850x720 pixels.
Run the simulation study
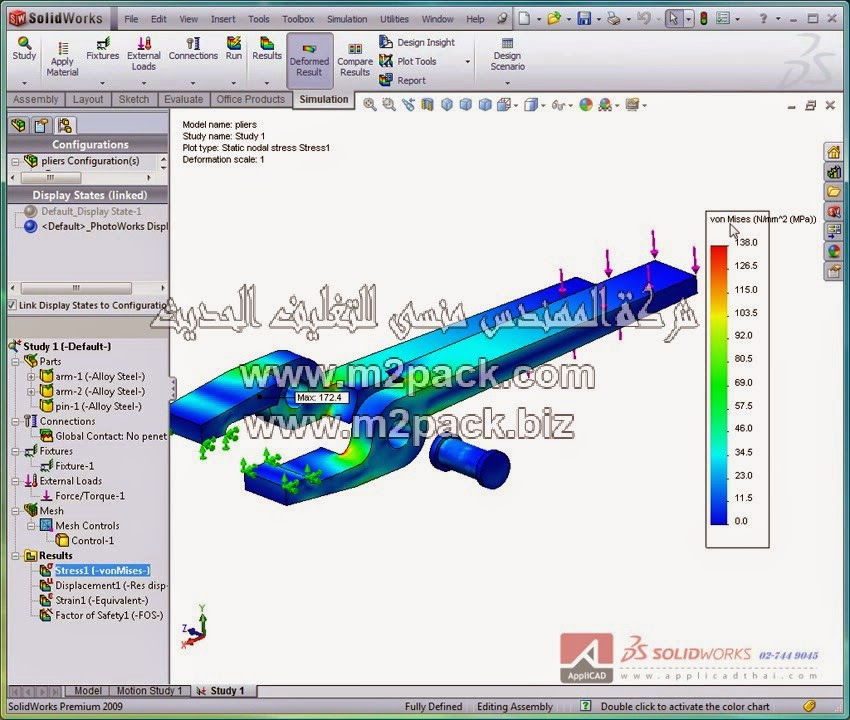coord(234,49)
